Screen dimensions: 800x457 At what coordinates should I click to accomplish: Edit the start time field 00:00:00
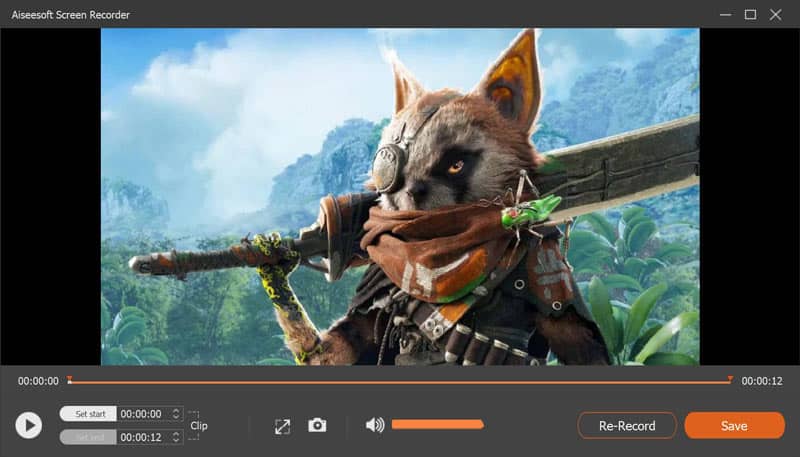click(x=143, y=414)
